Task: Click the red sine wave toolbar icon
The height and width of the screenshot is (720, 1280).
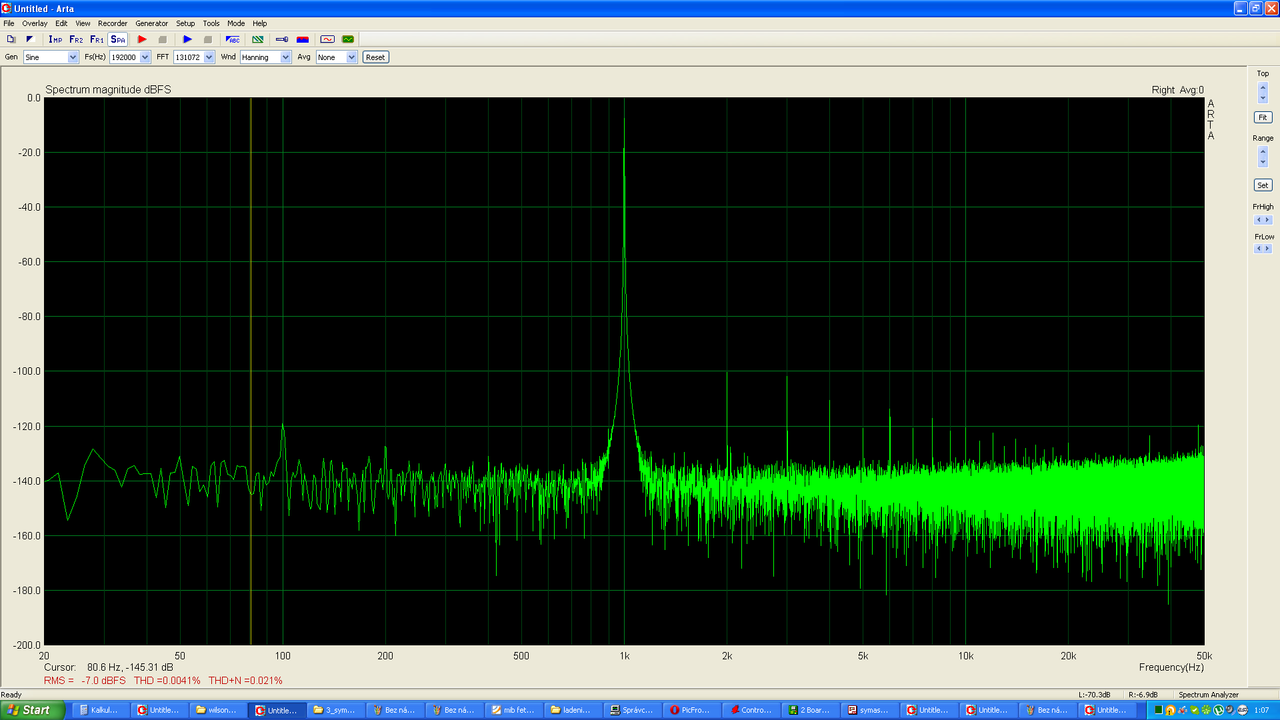Action: coord(326,39)
